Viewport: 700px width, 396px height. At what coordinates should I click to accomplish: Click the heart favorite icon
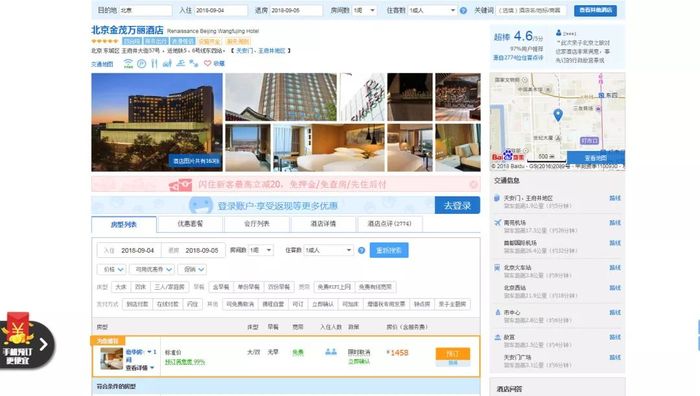(x=207, y=63)
